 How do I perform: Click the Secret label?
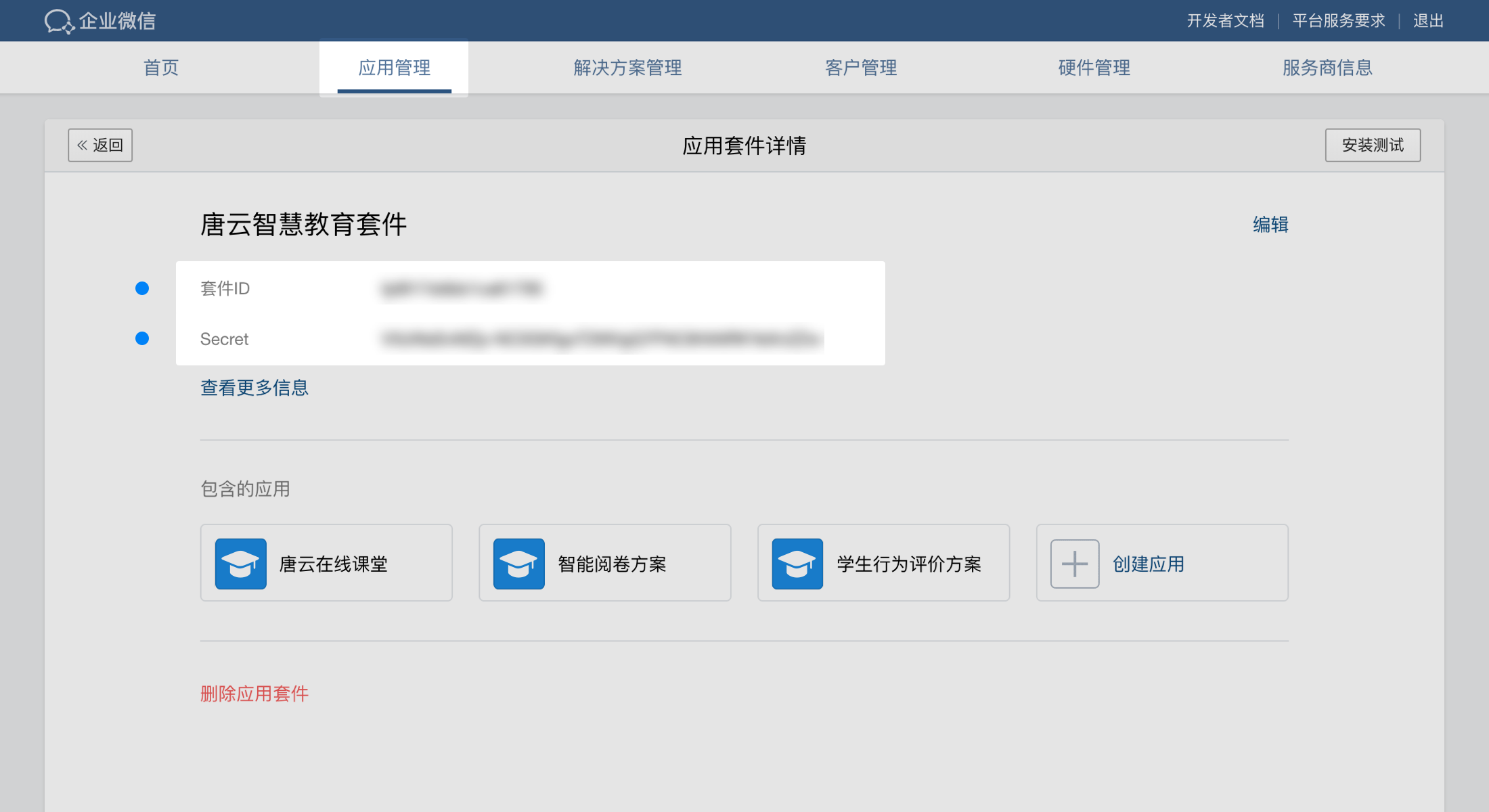[x=224, y=339]
